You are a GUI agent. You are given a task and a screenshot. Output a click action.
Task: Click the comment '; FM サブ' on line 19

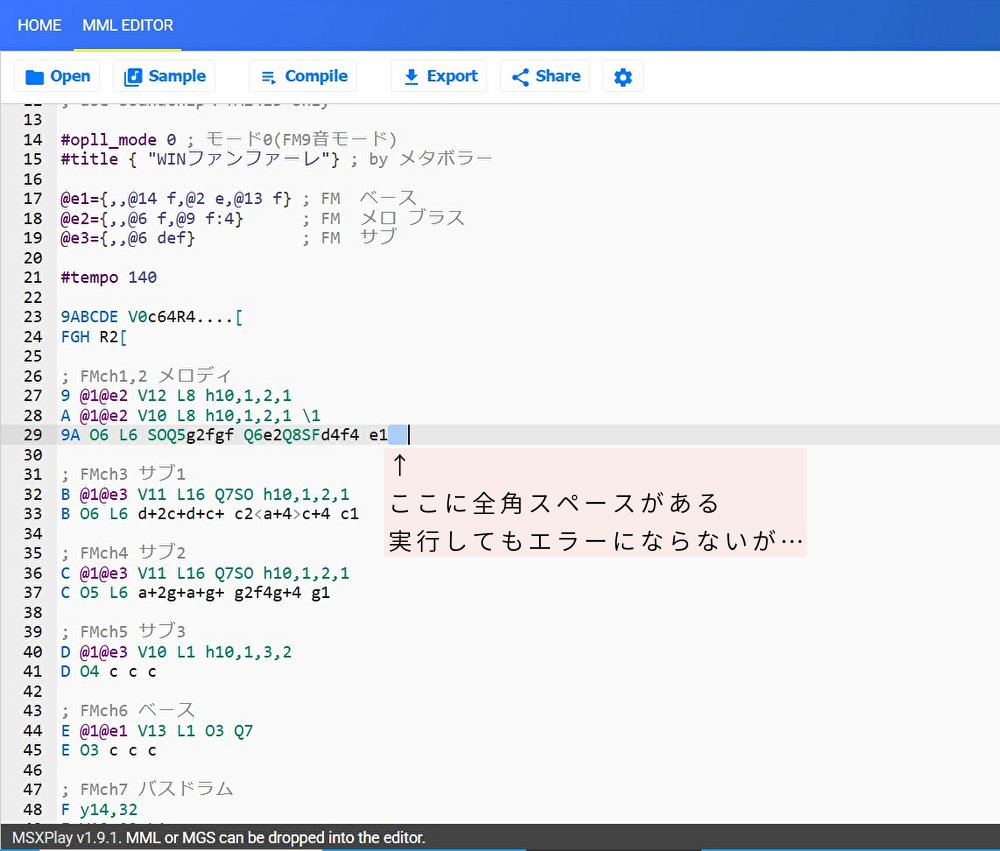(349, 238)
